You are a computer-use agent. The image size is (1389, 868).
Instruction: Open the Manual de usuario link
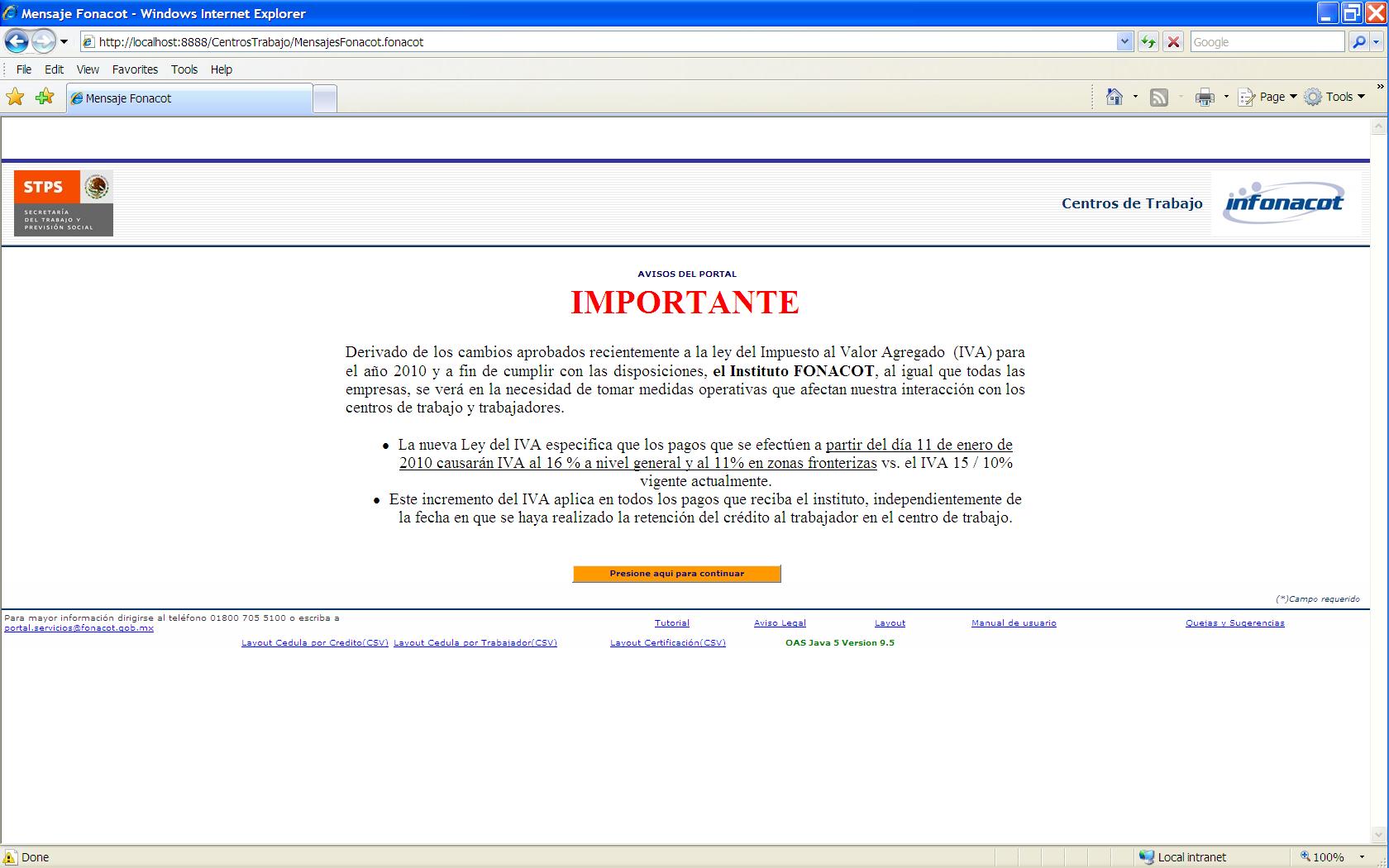pos(1014,623)
